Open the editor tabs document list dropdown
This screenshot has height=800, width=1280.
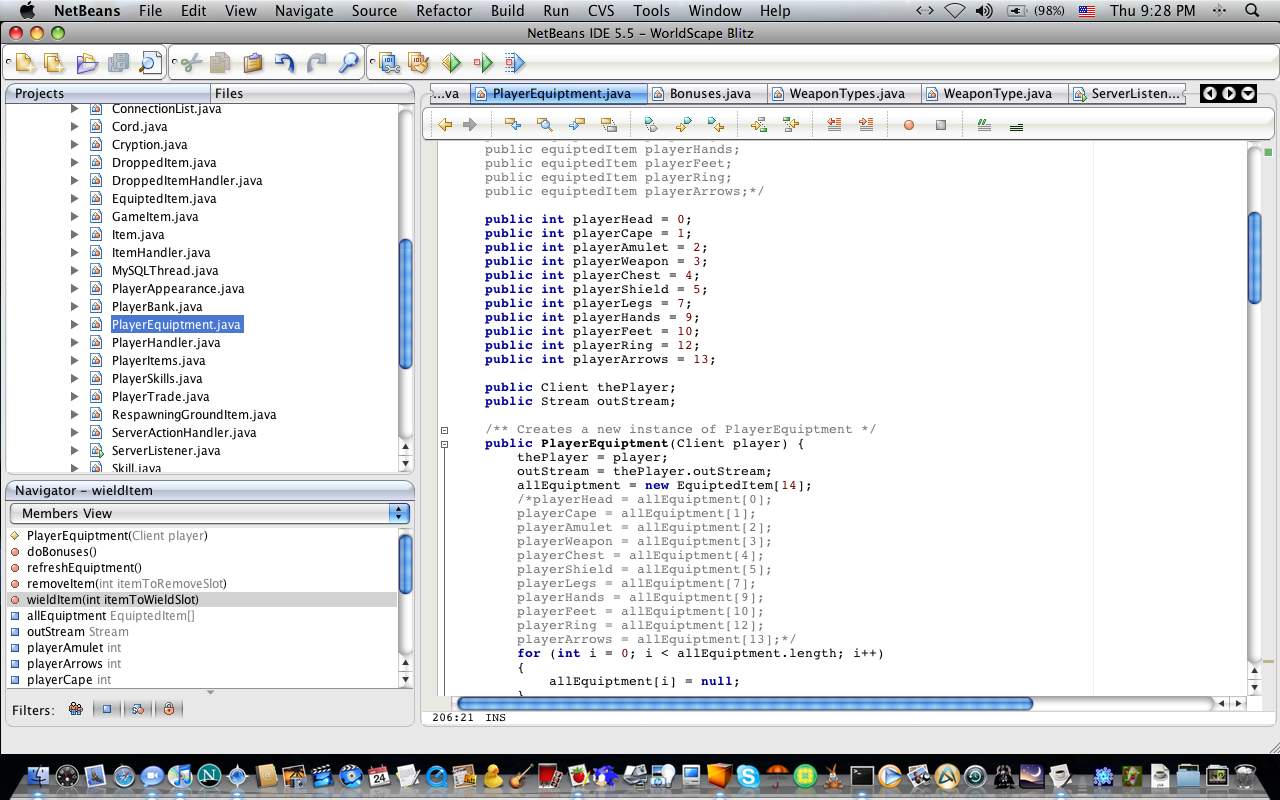(1248, 94)
